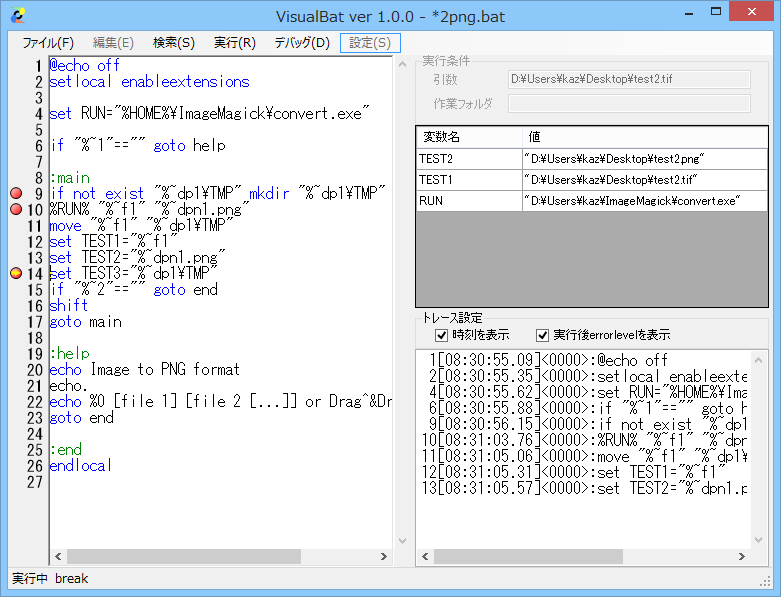Click code line 1 '@echo off'
This screenshot has width=781, height=597.
coord(85,65)
